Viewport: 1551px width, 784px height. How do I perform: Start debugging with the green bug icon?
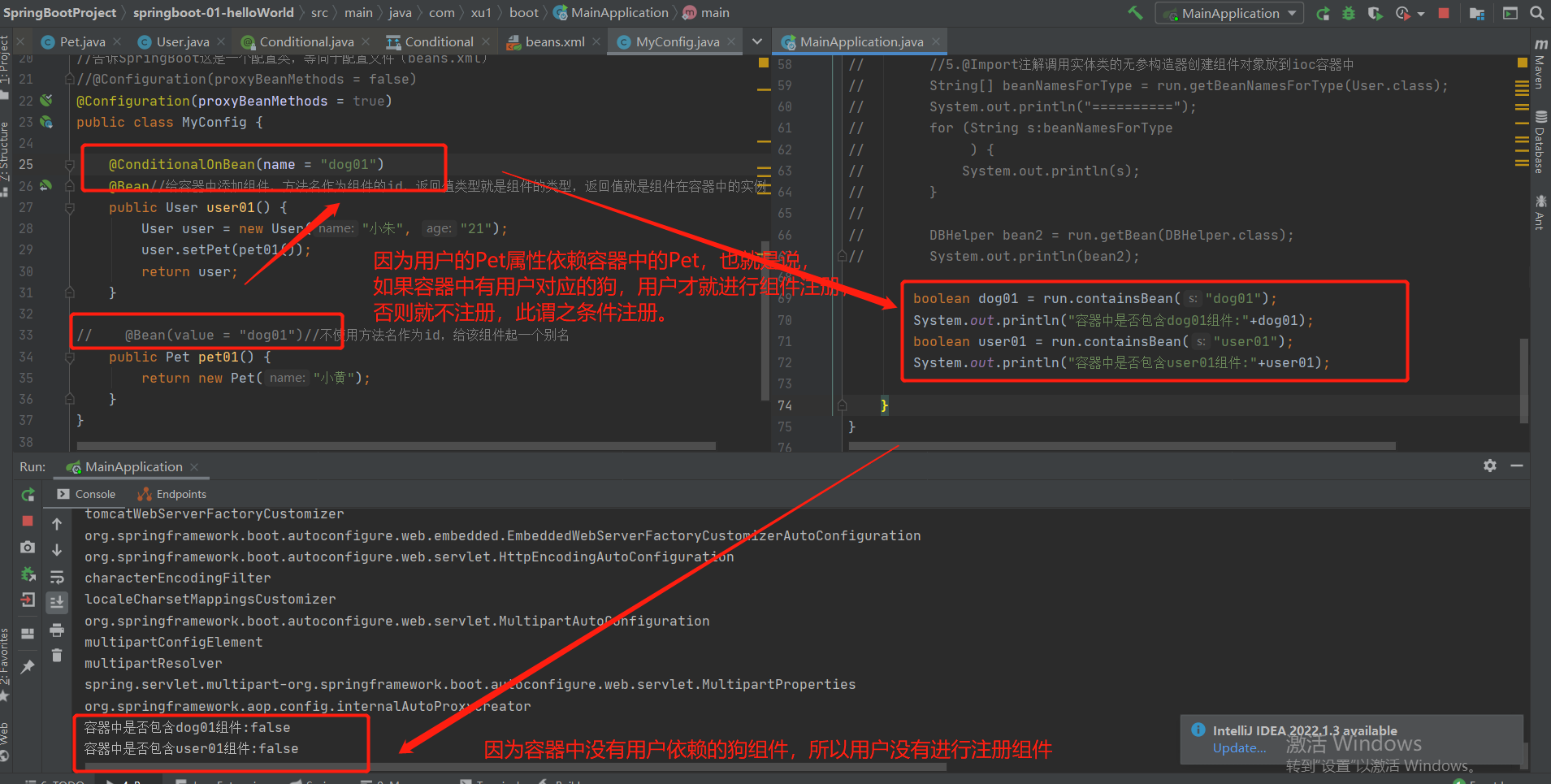pyautogui.click(x=1349, y=13)
